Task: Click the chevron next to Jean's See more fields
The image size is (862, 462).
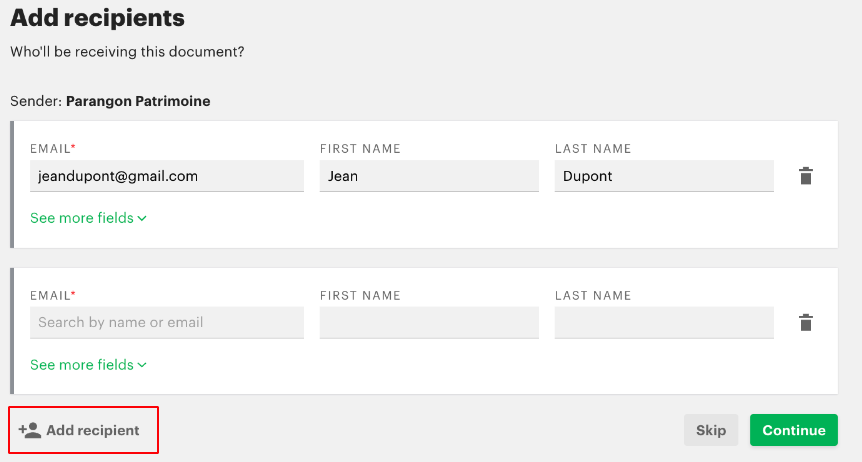Action: (x=142, y=218)
